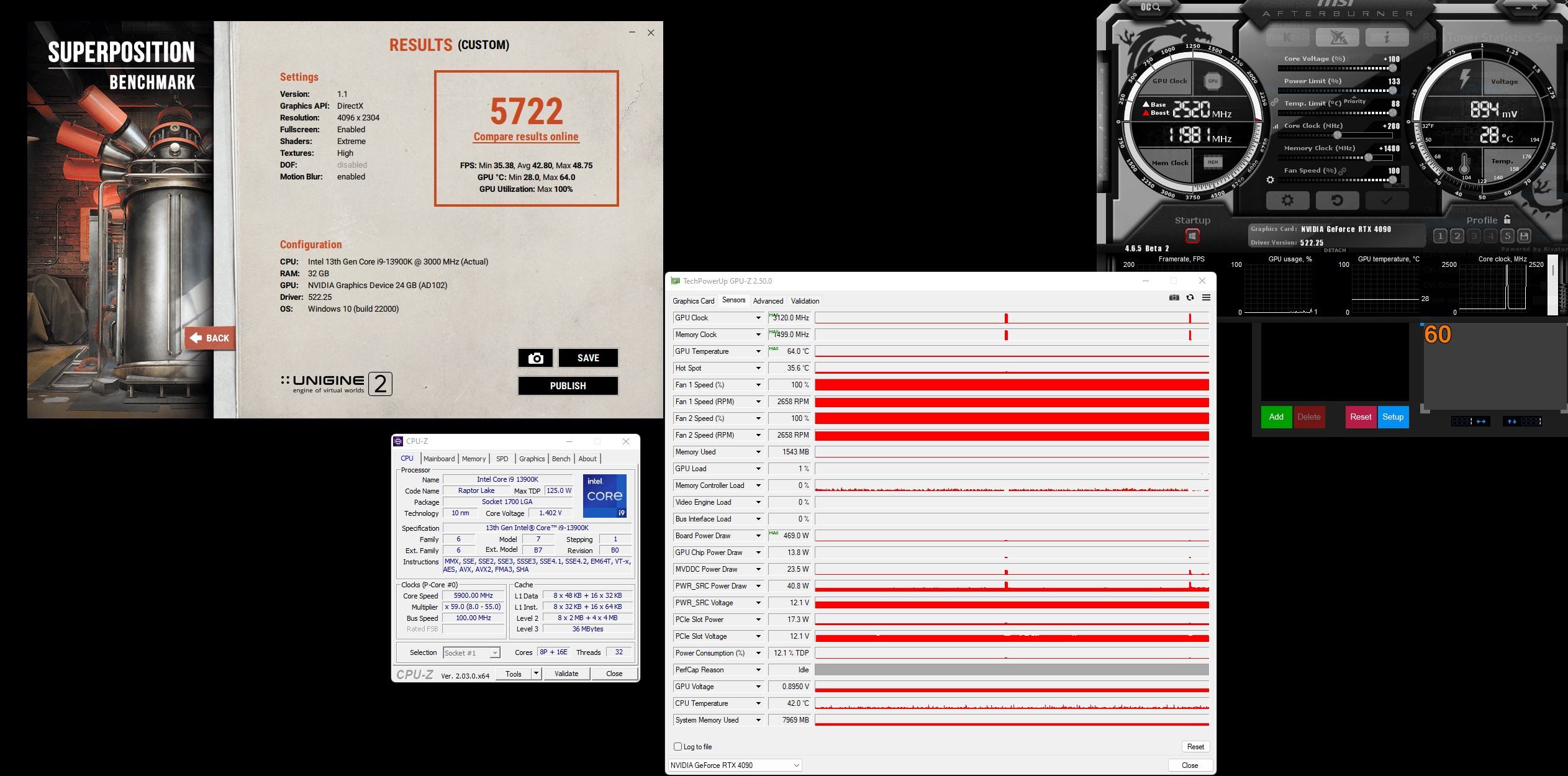Click the save profile floppy icon
Screen dimensions: 1568x776
click(x=1524, y=236)
